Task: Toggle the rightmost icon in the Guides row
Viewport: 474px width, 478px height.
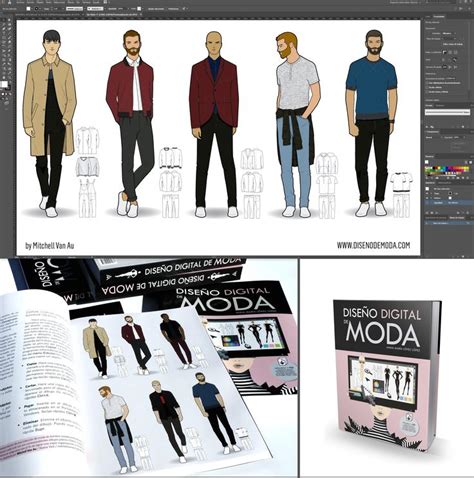Action: click(x=455, y=60)
